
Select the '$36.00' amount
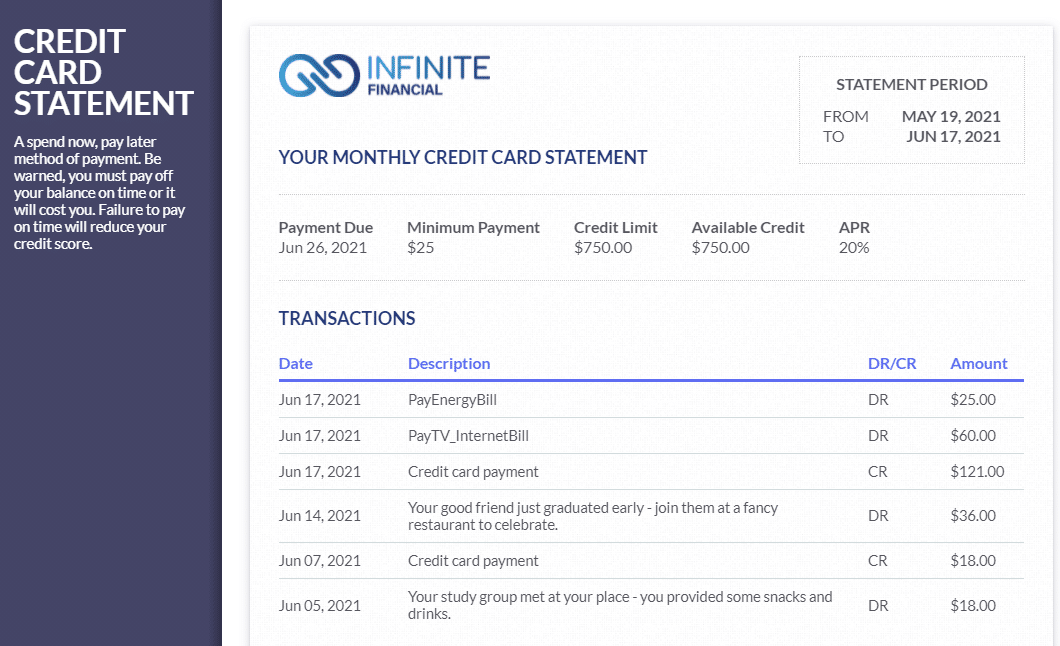pyautogui.click(x=973, y=516)
